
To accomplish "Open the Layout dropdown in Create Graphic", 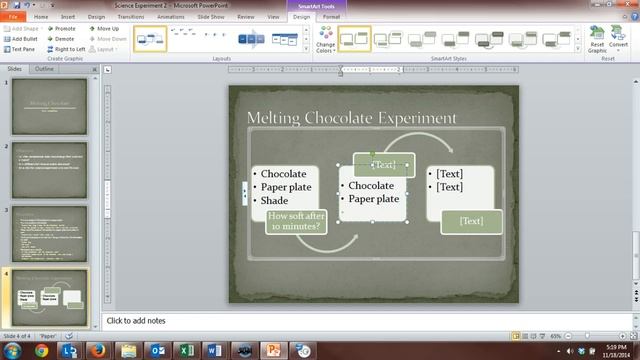I will point(104,49).
